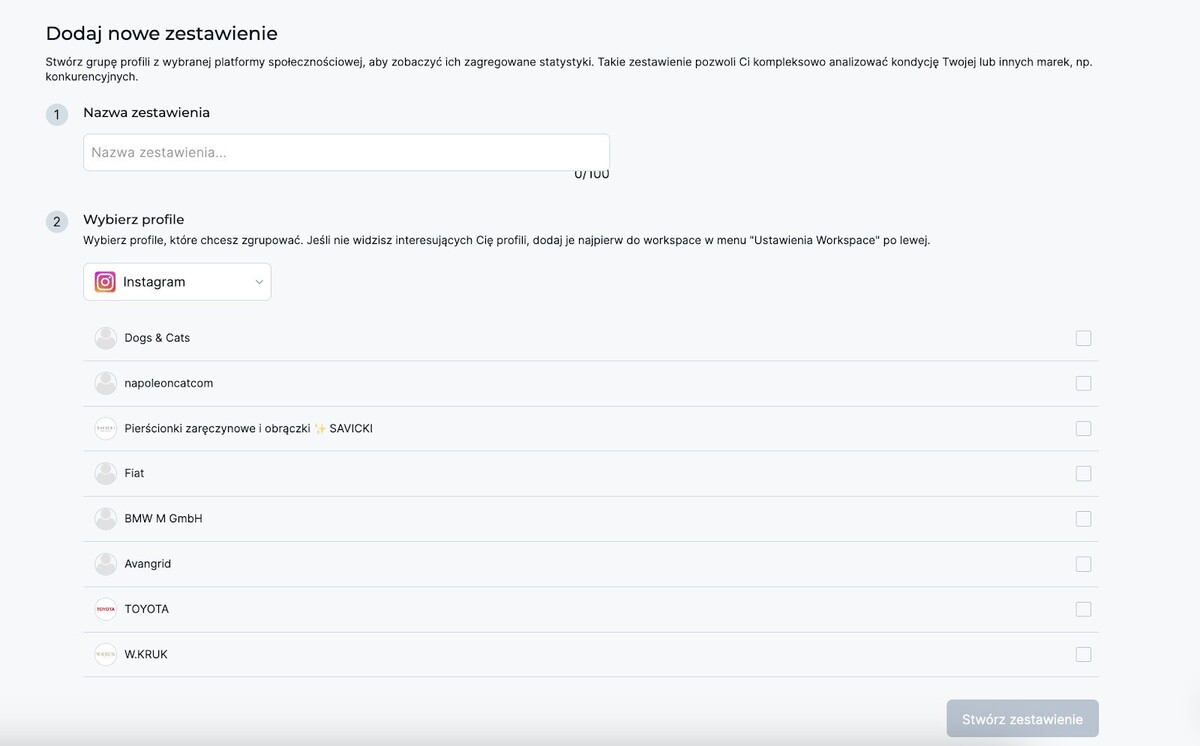
Task: Click the BMW M GmbH profile name
Action: click(x=163, y=519)
